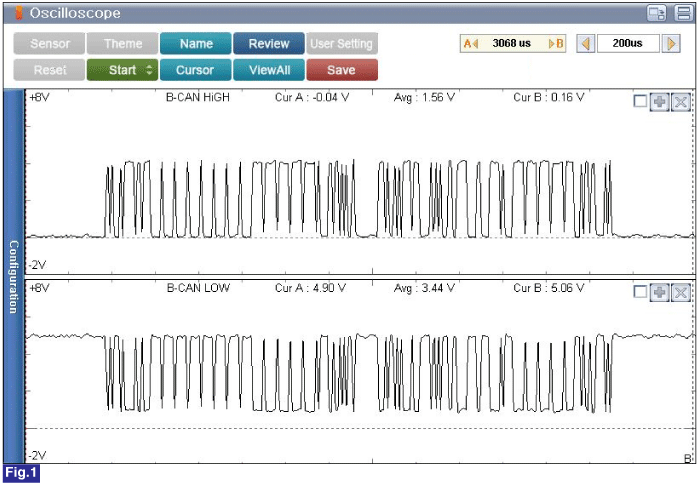This screenshot has height=486, width=700.
Task: Click the 200us time base field
Action: point(628,44)
